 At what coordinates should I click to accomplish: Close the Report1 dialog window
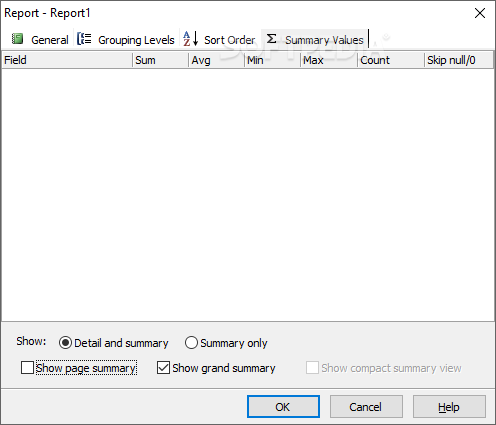[x=480, y=13]
